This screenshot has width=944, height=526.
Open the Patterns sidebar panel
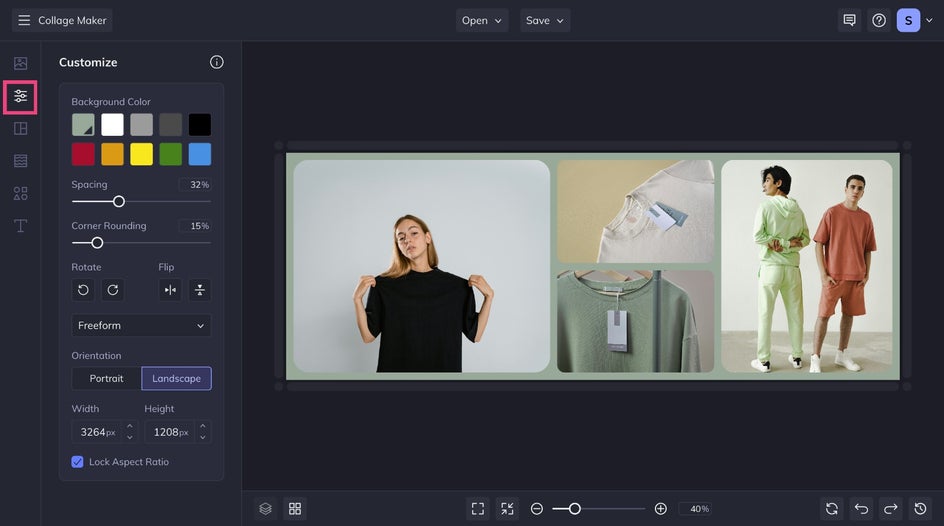tap(20, 161)
